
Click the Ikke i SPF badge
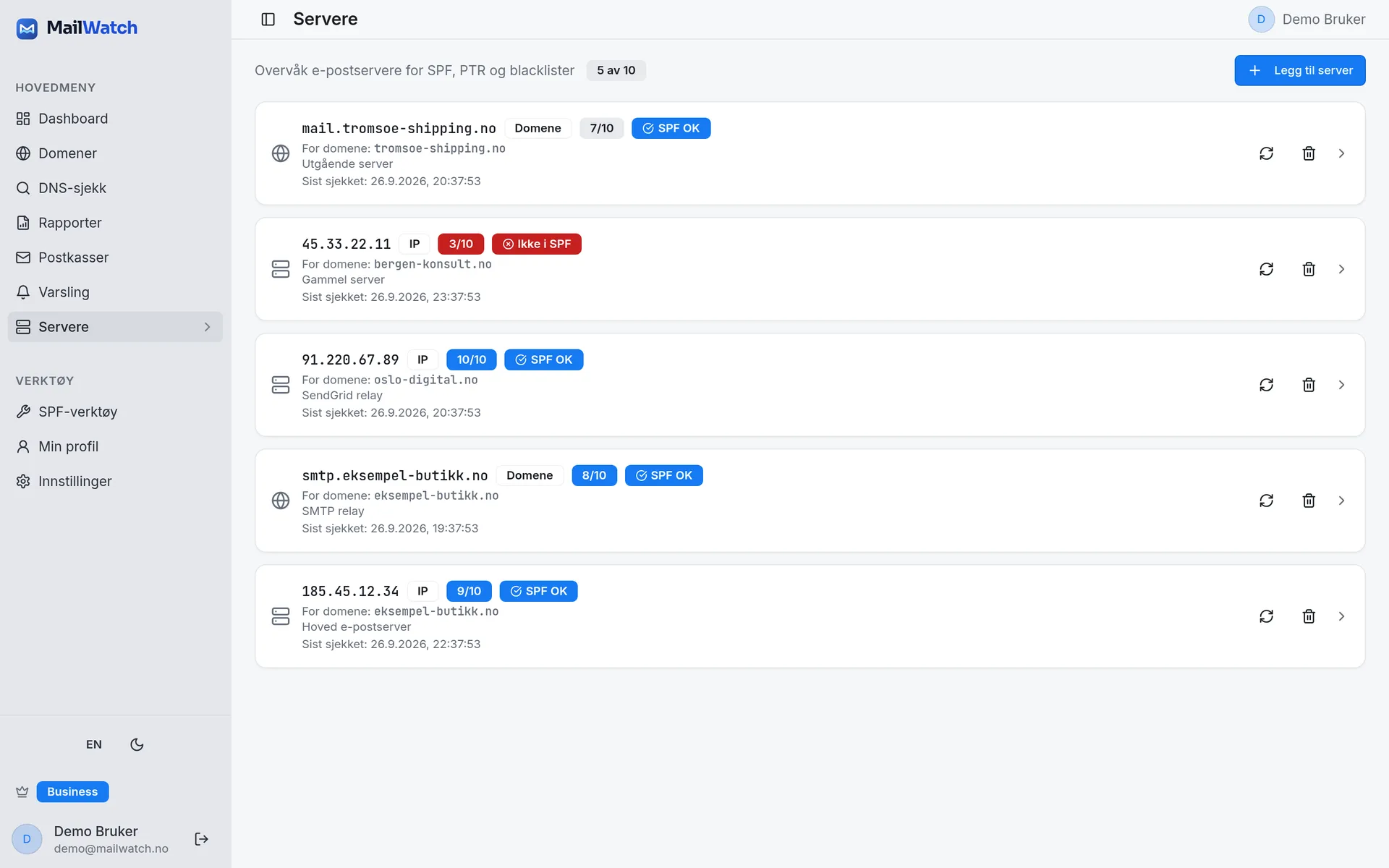(x=537, y=244)
